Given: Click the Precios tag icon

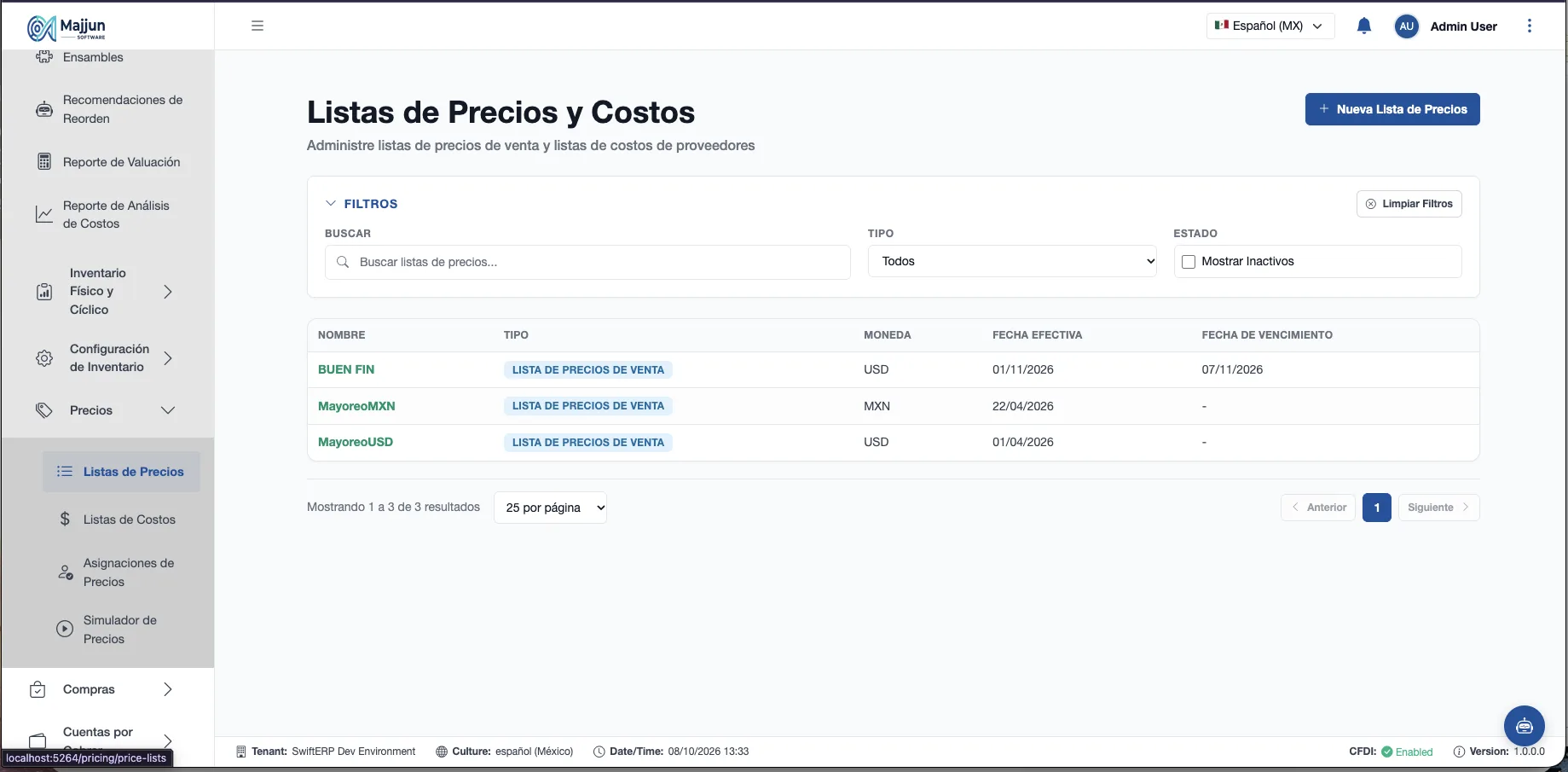Looking at the screenshot, I should tap(44, 410).
